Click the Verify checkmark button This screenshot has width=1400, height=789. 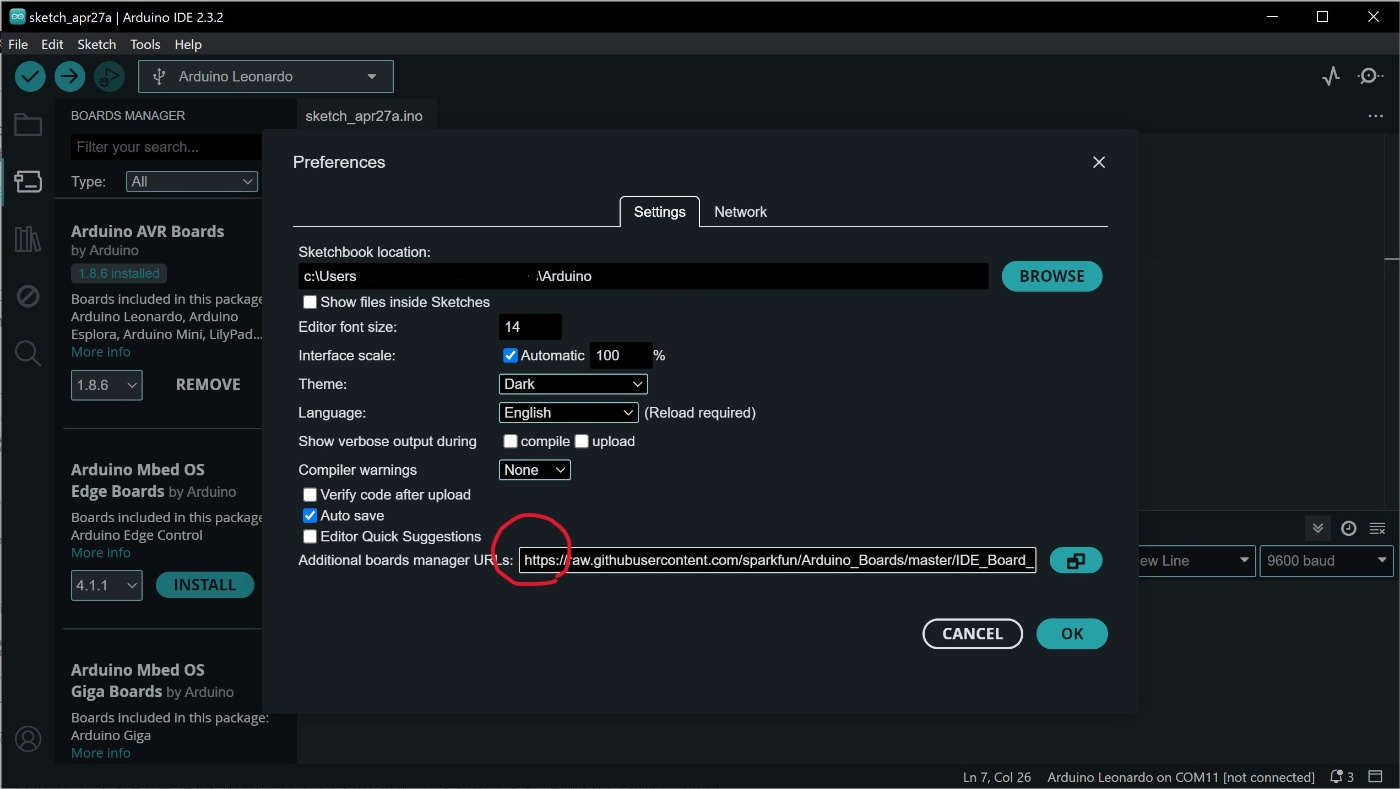pos(30,76)
